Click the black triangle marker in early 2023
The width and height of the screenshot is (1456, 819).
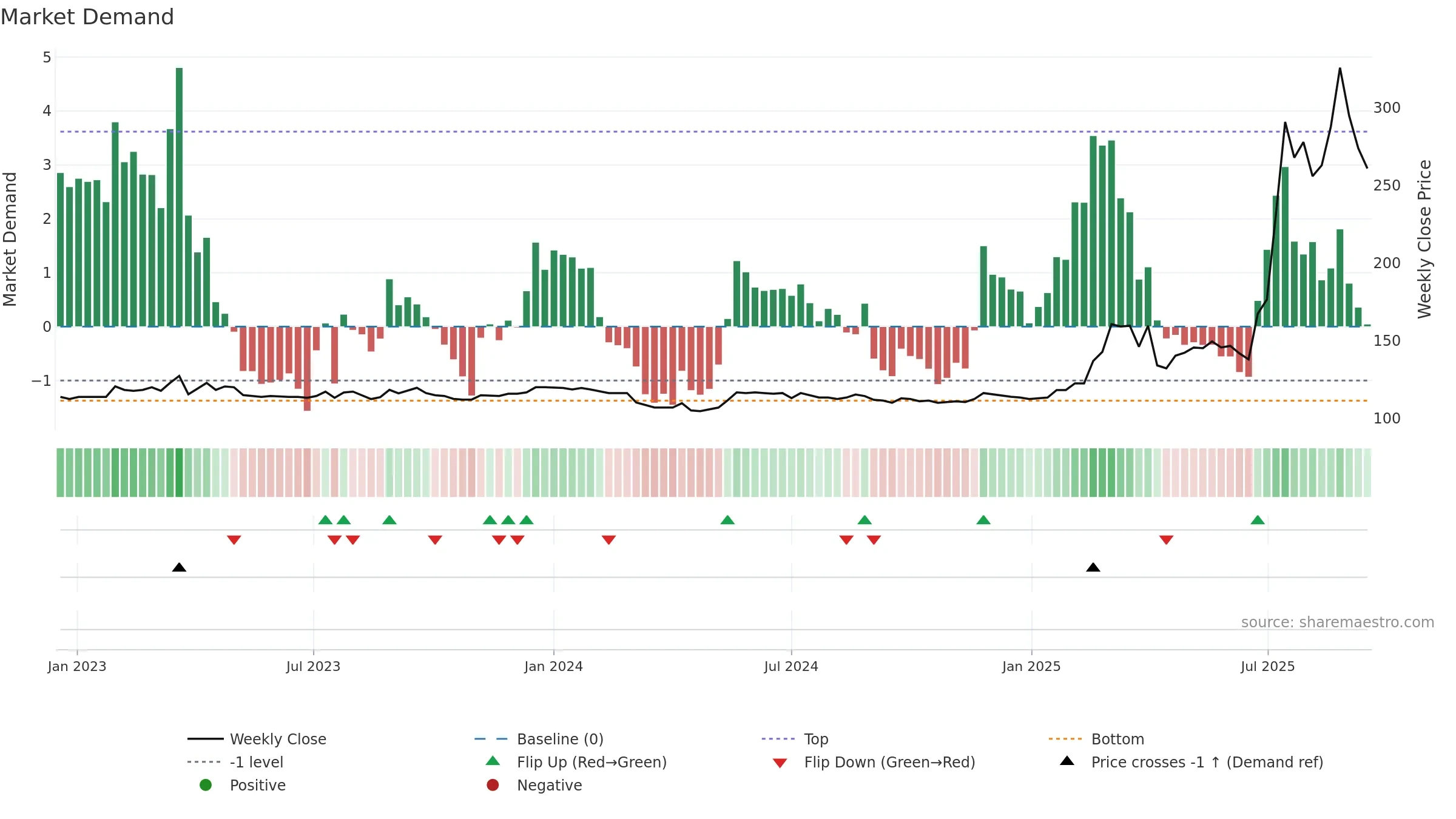[x=179, y=567]
